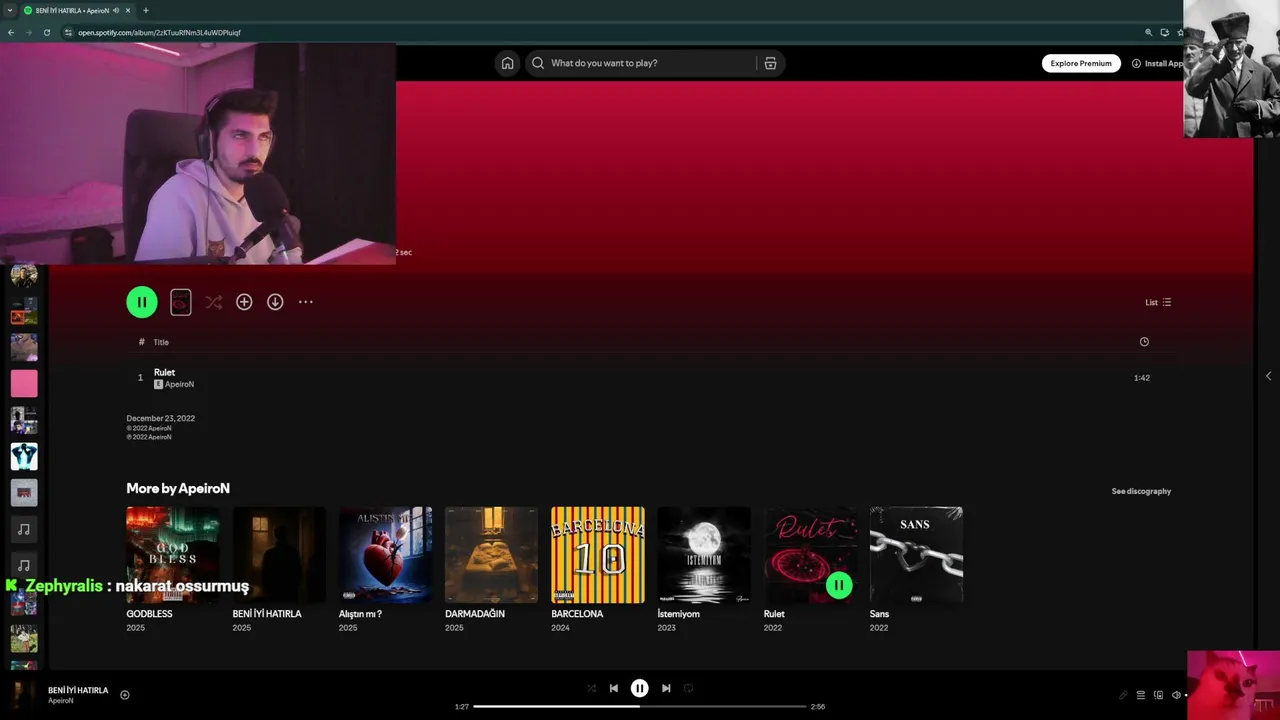Open the round artist avatar in library sidebar
Image resolution: width=1280 pixels, height=720 pixels.
(x=24, y=275)
